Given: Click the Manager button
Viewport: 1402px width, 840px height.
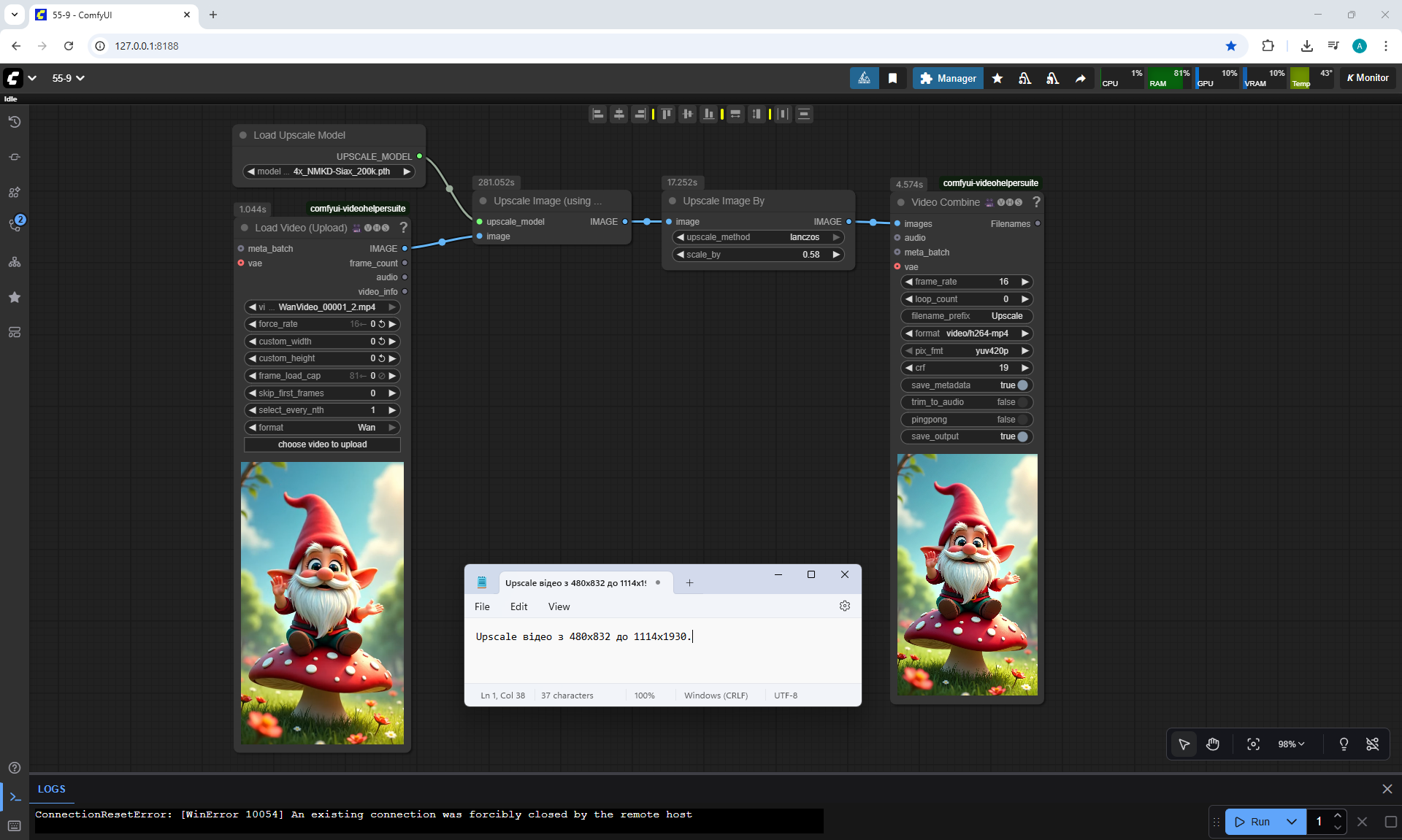Looking at the screenshot, I should coord(948,78).
